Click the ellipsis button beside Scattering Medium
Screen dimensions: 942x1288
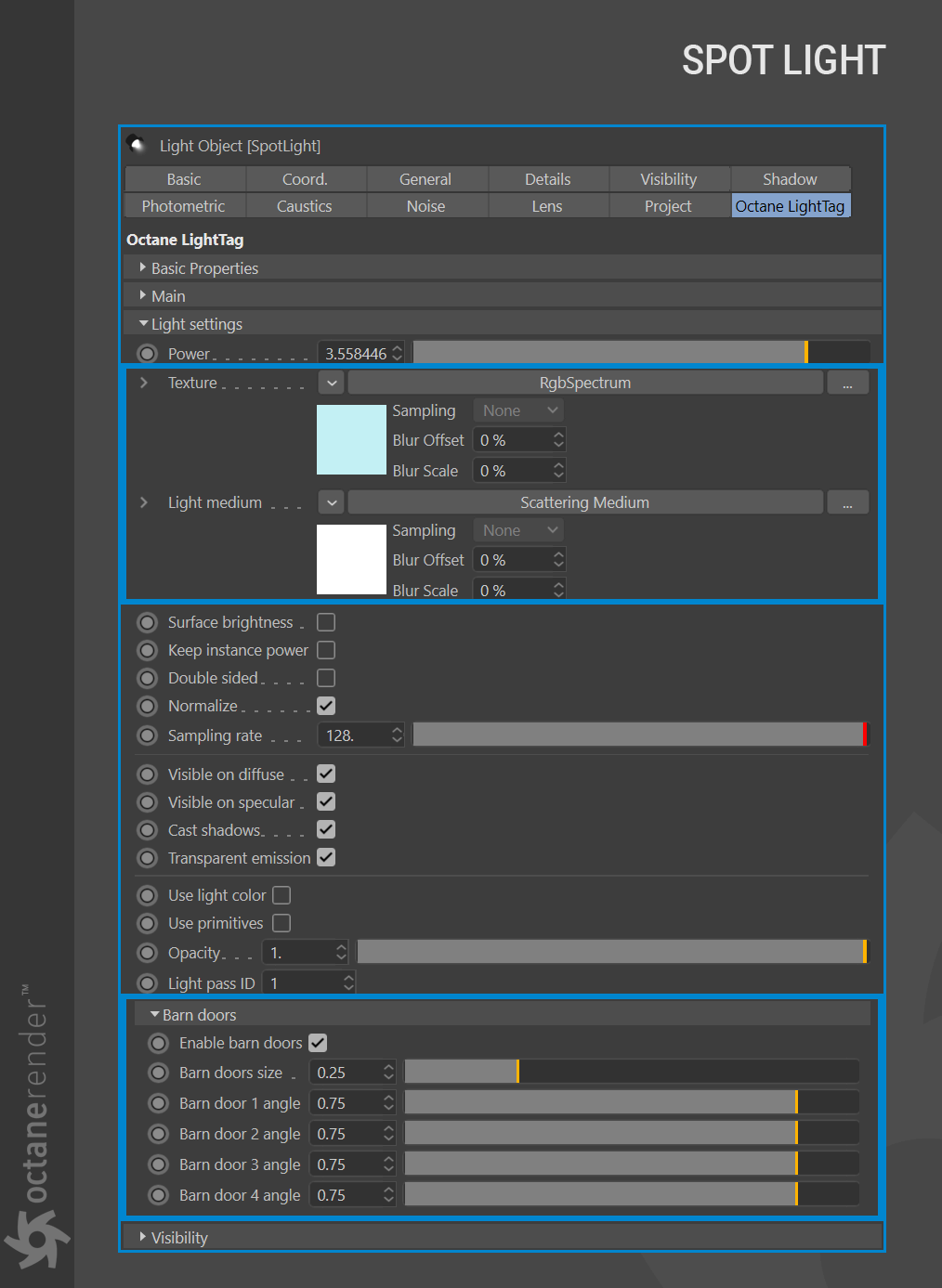click(x=847, y=502)
